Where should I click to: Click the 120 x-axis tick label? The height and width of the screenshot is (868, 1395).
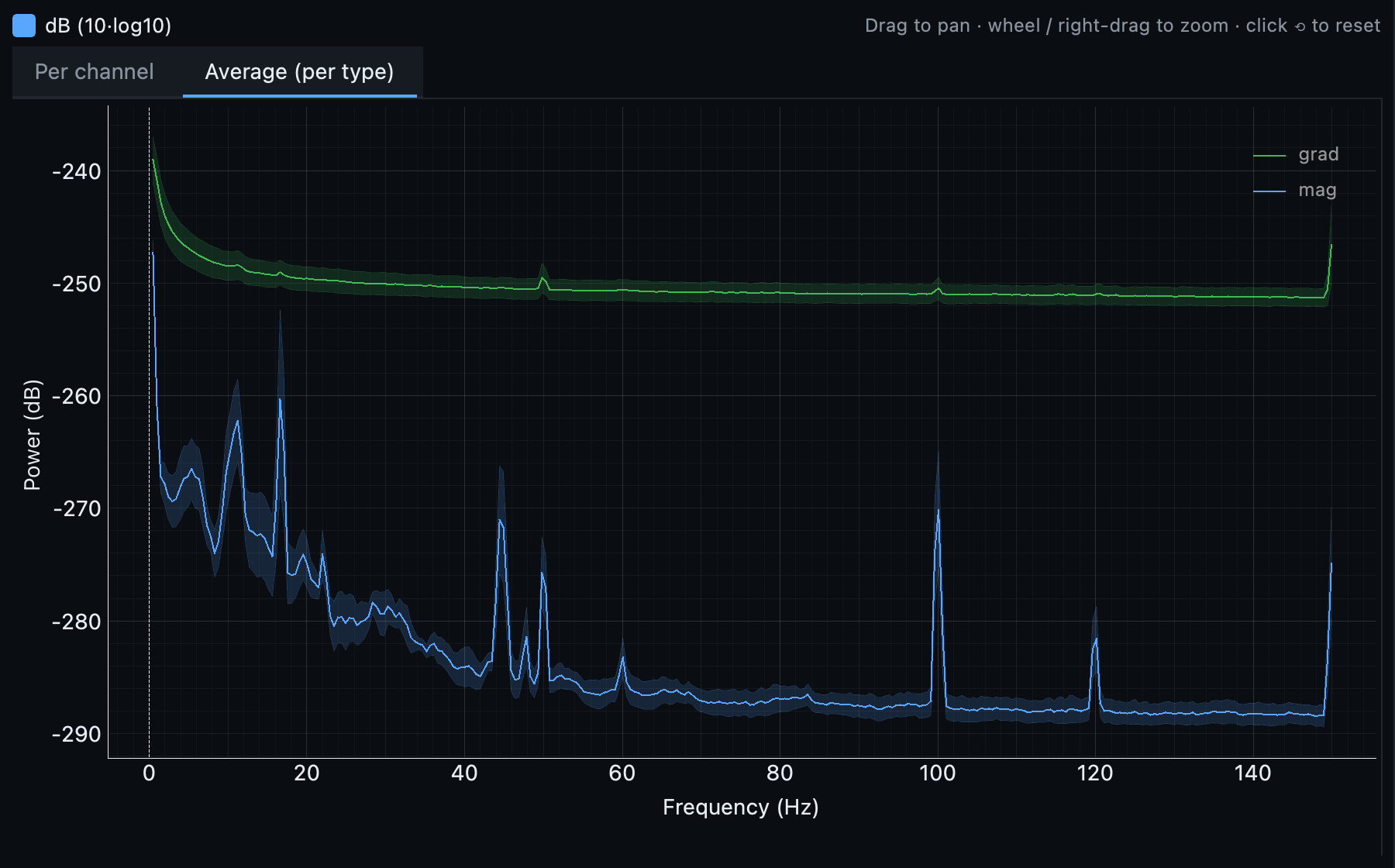pos(1095,773)
